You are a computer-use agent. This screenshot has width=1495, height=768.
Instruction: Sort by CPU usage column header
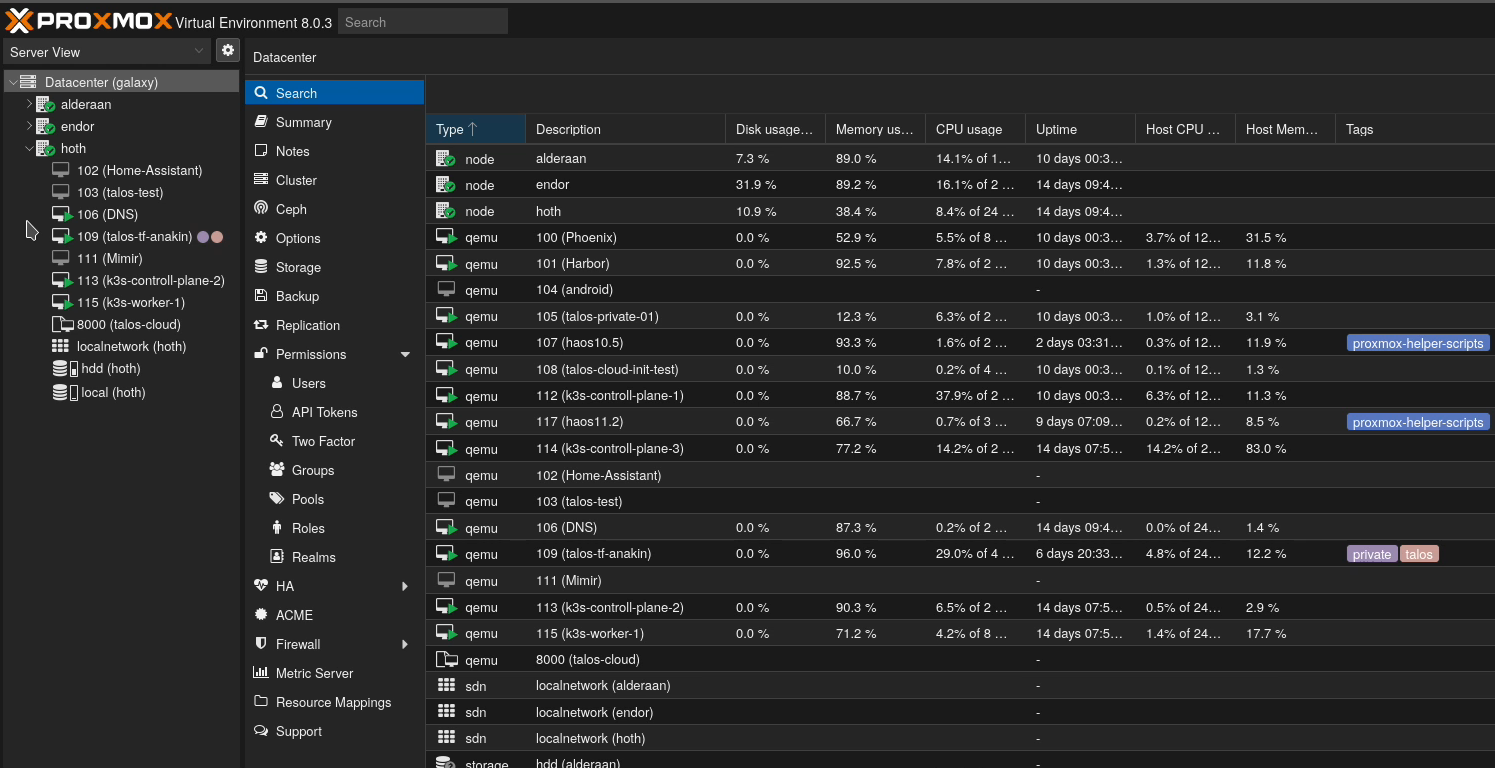coord(975,129)
